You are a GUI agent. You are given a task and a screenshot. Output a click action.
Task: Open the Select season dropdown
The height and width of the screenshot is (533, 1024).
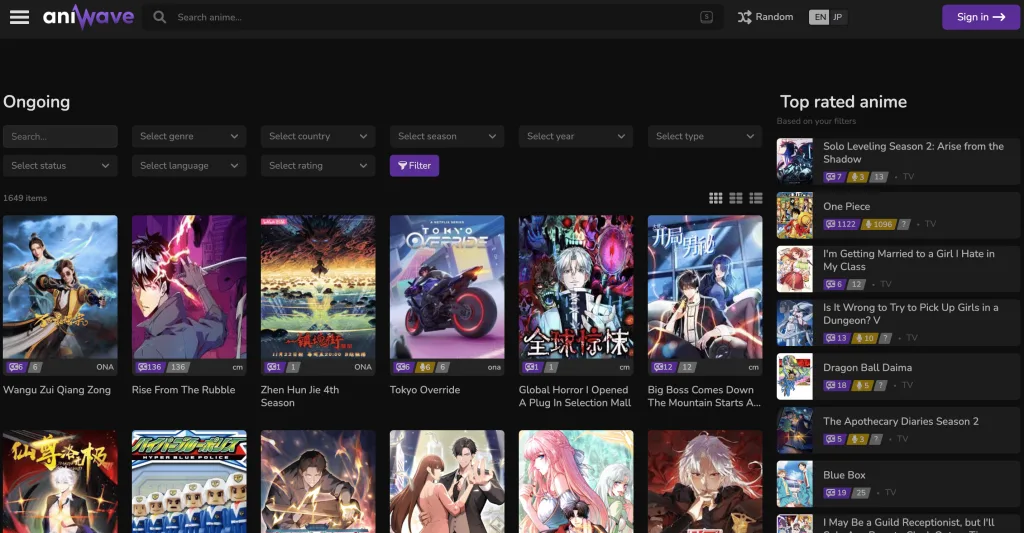(x=447, y=137)
